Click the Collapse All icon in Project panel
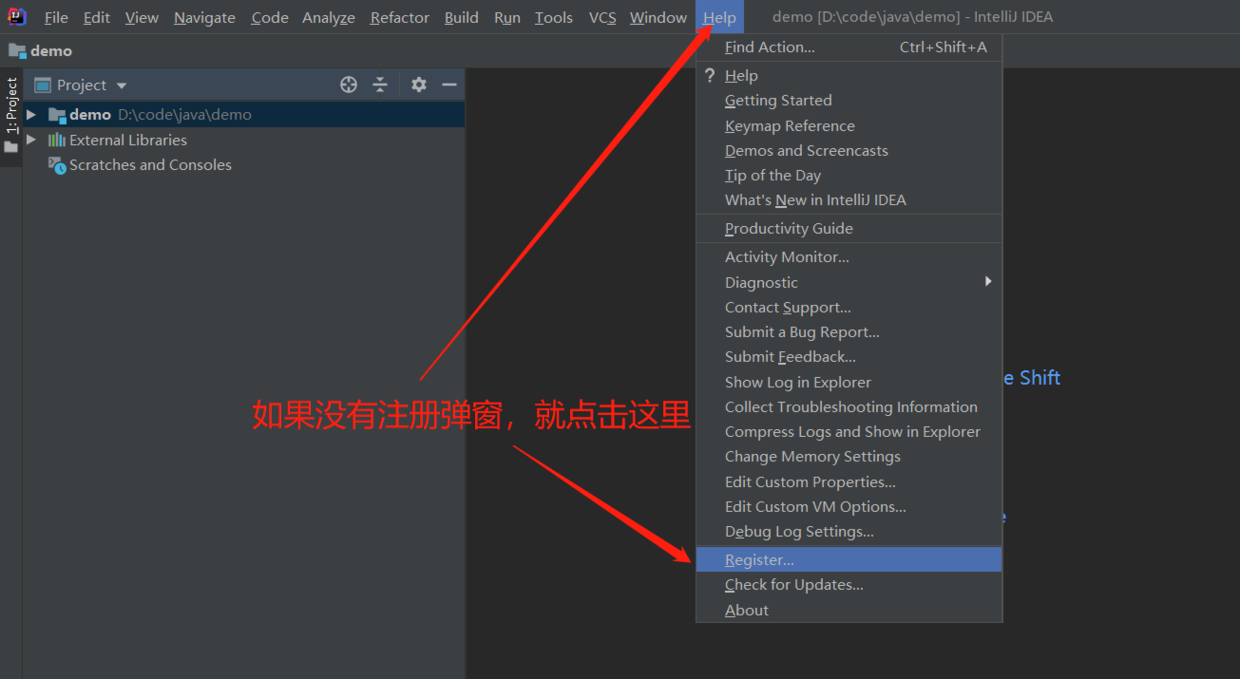Screen dimensions: 1240x679 point(380,85)
